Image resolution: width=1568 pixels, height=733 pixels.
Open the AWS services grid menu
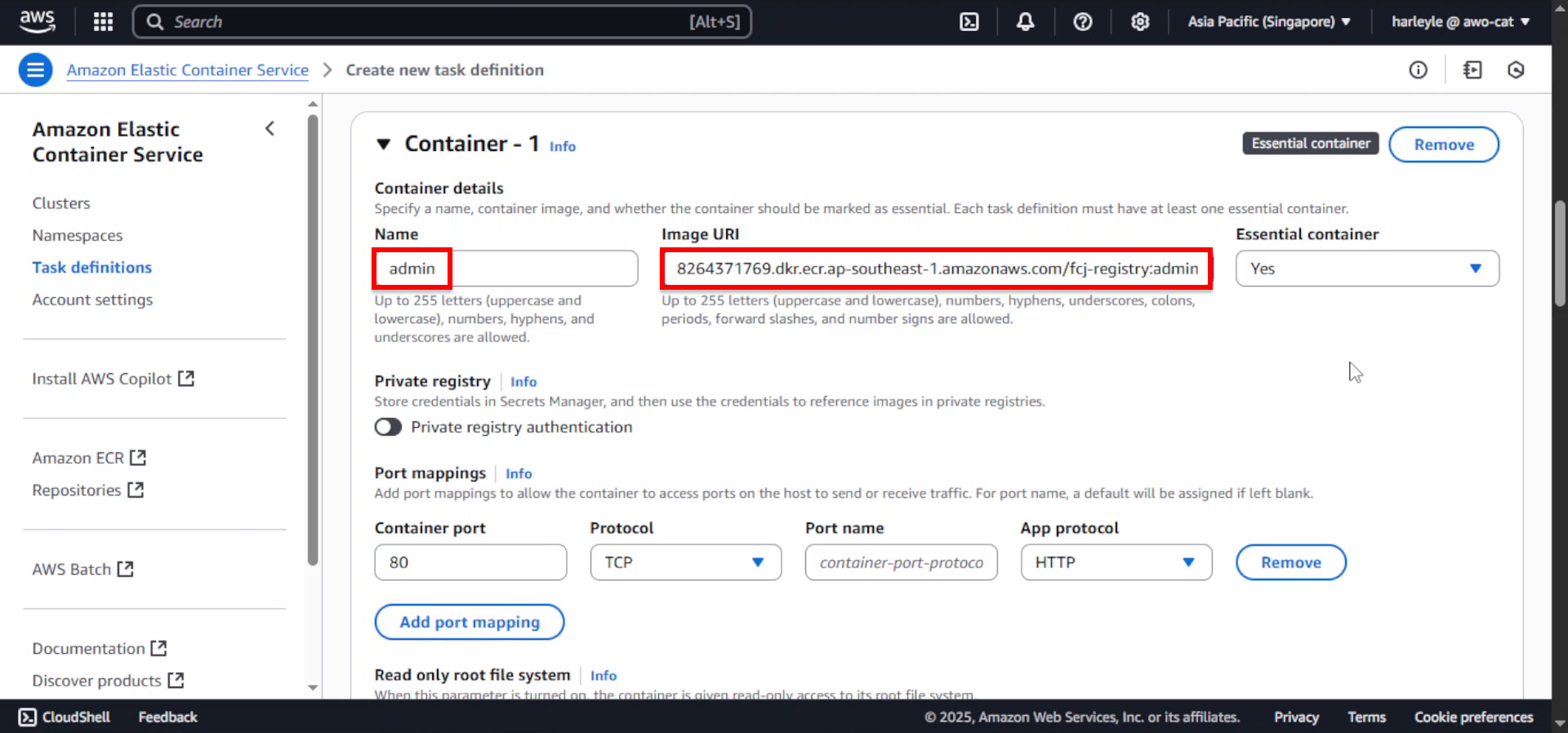point(103,22)
